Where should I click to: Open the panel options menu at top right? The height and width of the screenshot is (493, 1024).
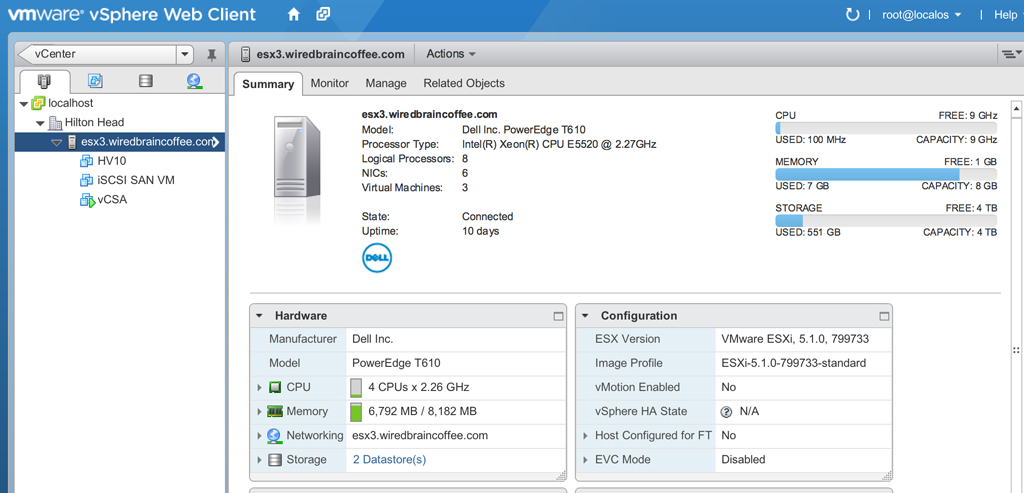coord(1011,55)
